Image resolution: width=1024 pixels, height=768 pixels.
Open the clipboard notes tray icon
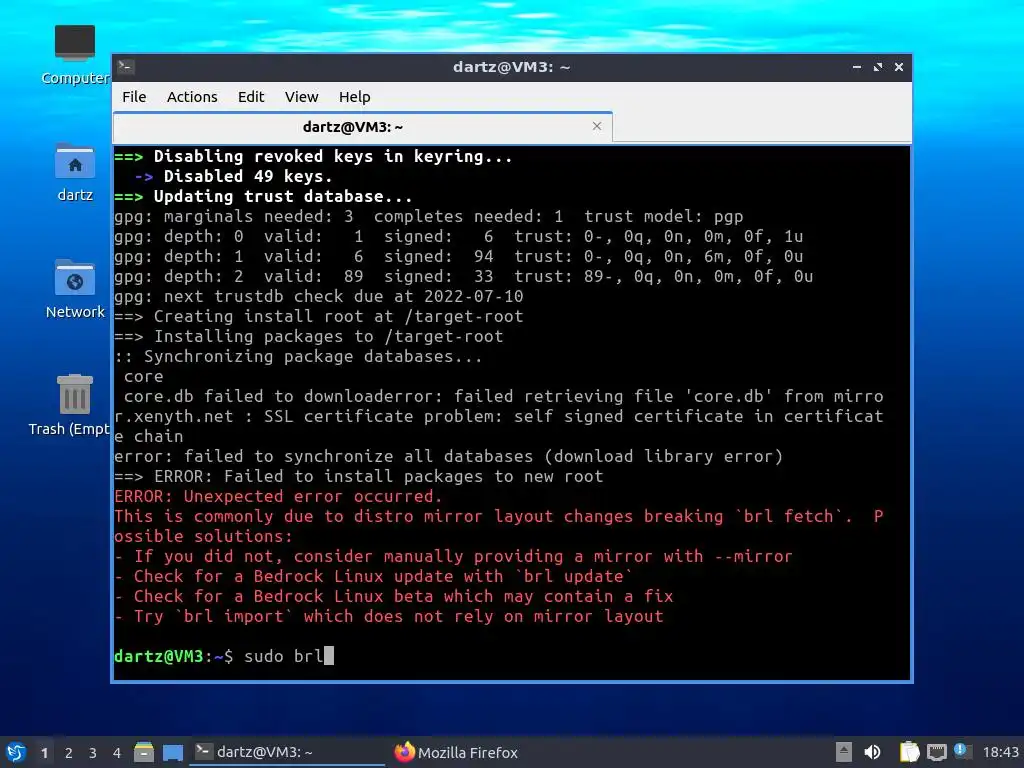tap(909, 752)
